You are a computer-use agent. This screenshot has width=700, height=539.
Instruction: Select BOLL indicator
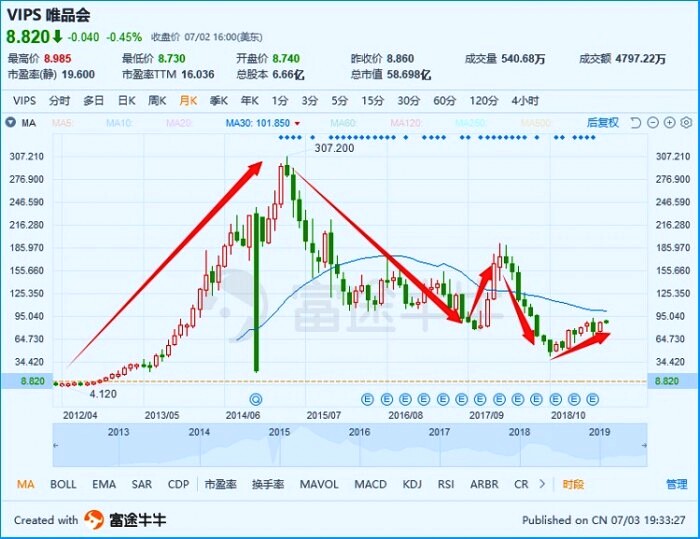tap(63, 484)
